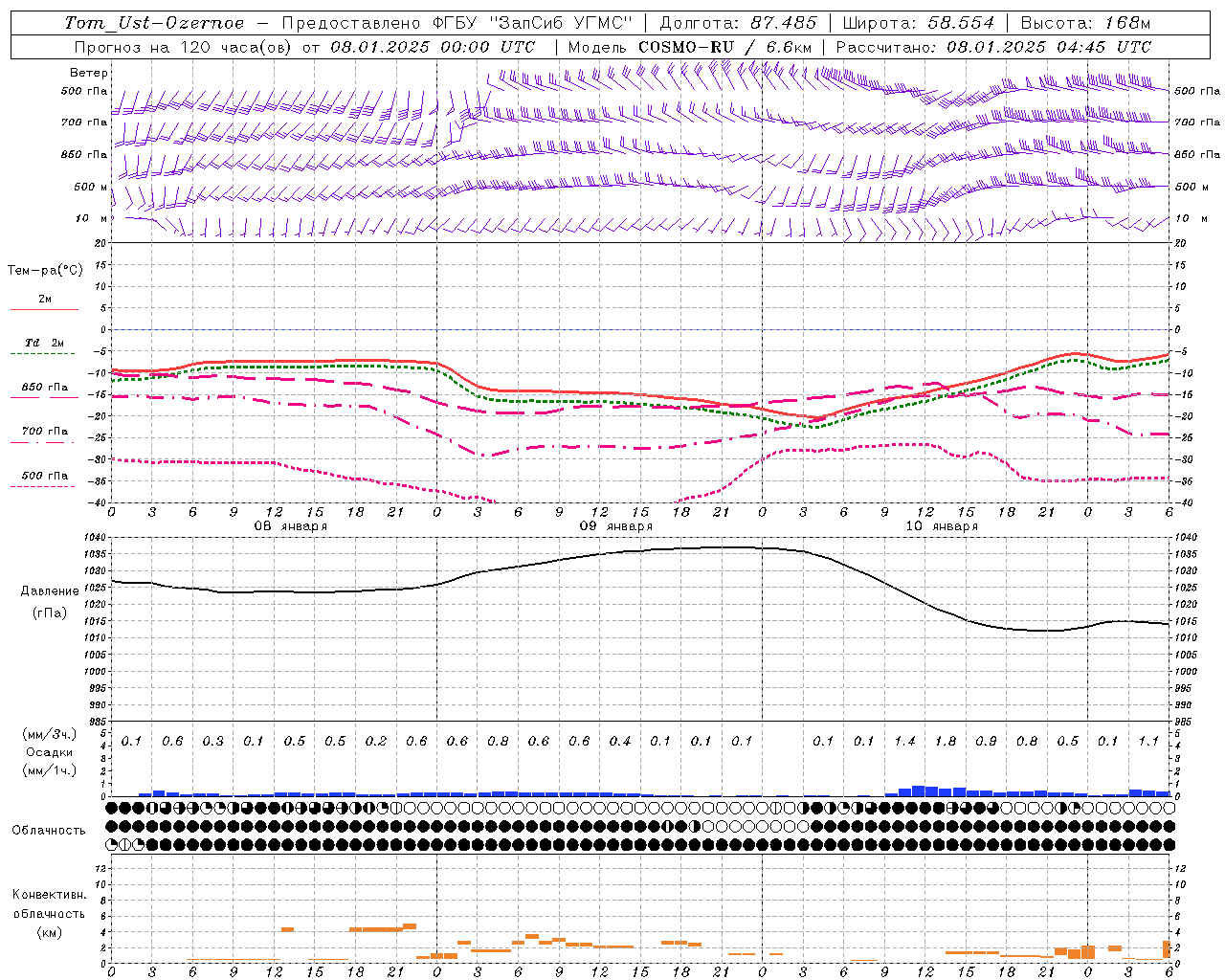1225x980 pixels.
Task: Click the '08 января' date label
Action: click(x=290, y=526)
